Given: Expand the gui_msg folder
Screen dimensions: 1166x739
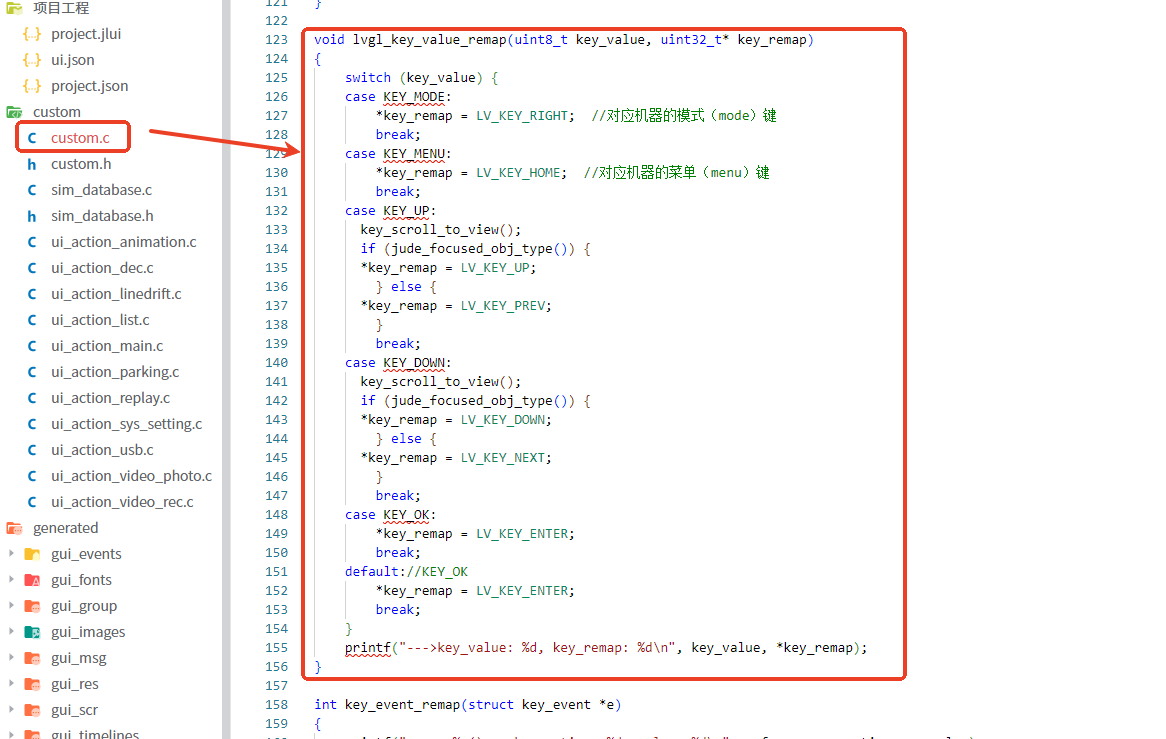Looking at the screenshot, I should [11, 657].
